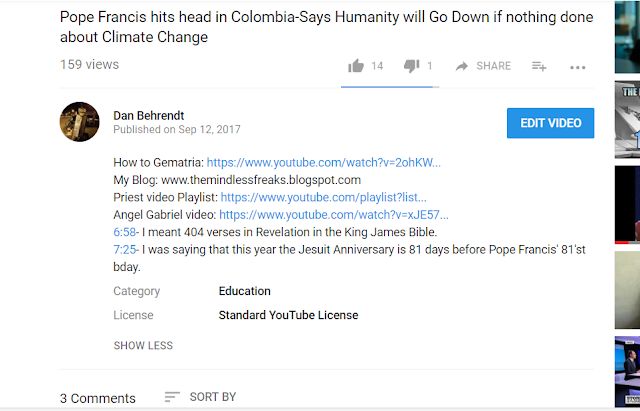Collapse description with SHOW LESS

tap(143, 346)
